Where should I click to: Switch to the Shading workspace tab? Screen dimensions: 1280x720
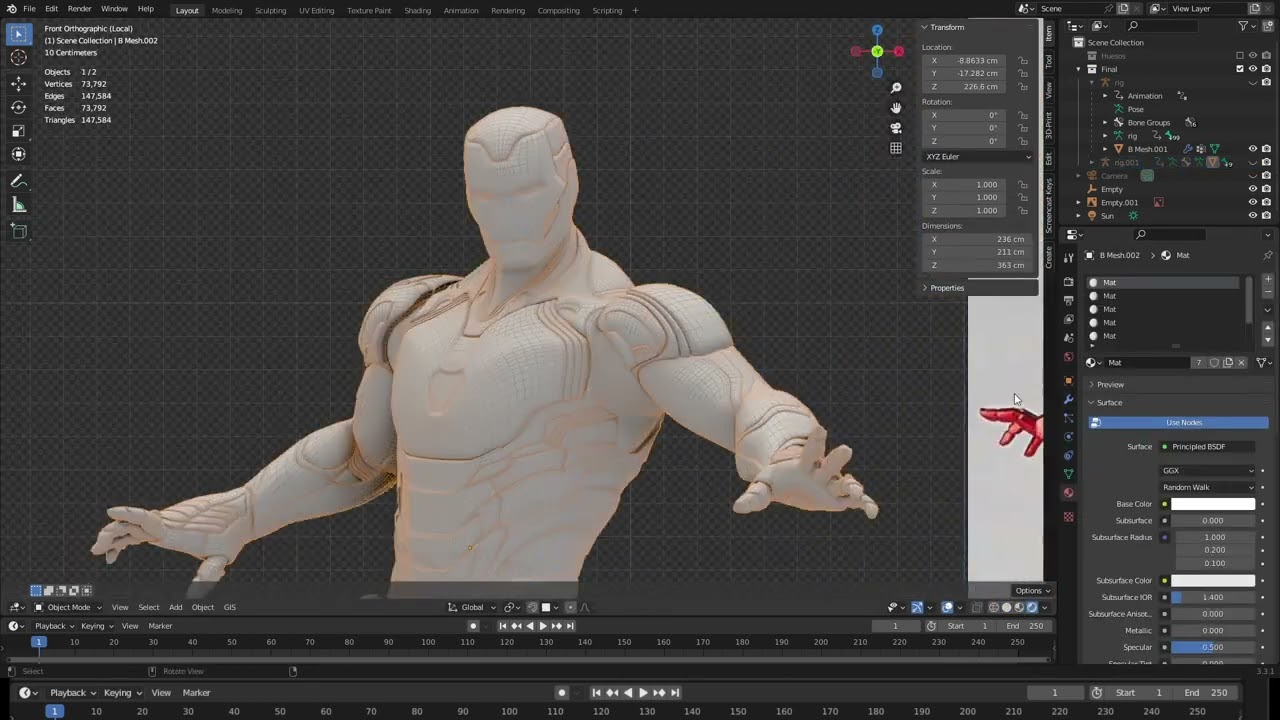pos(417,10)
